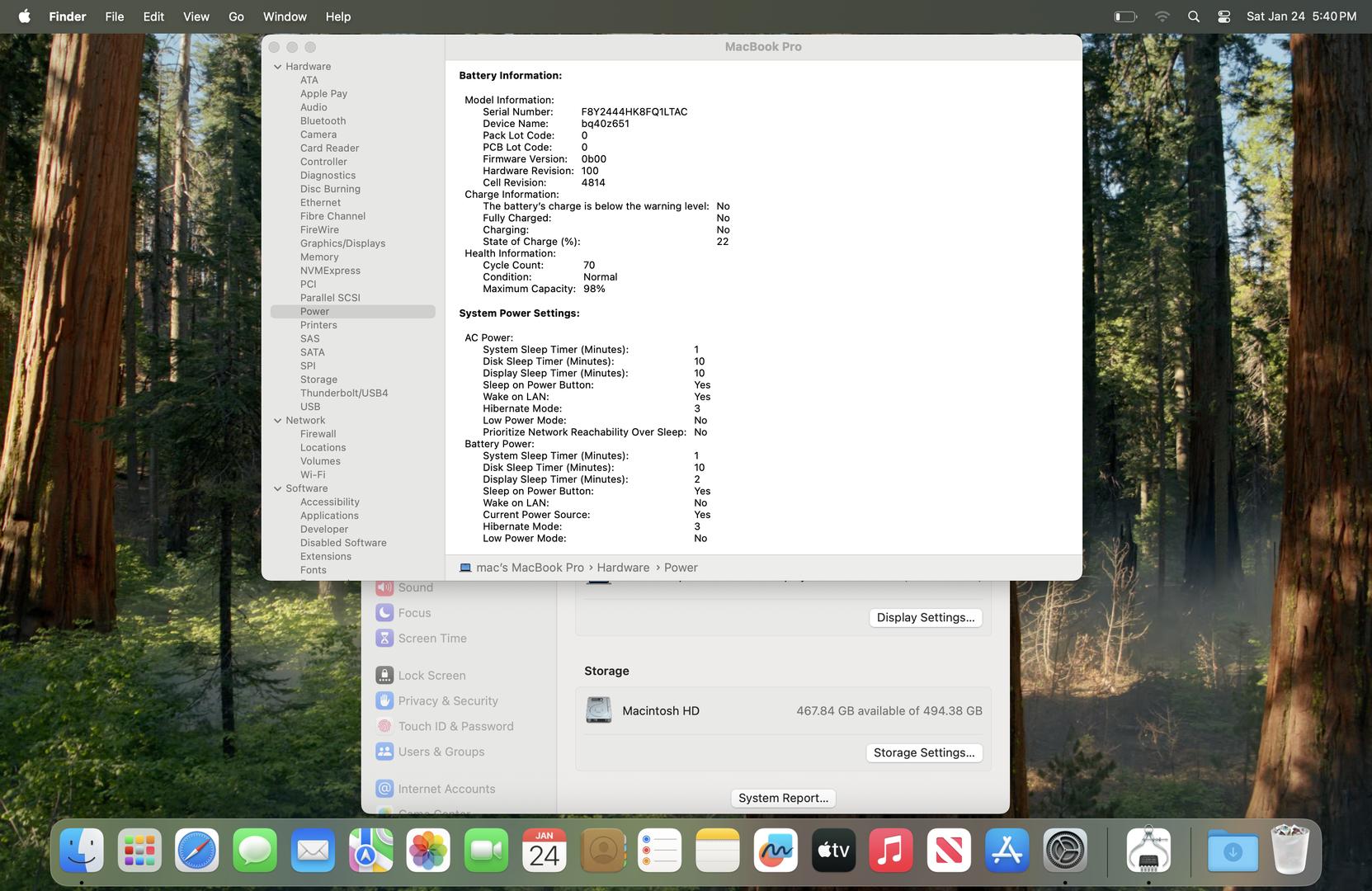Screen dimensions: 1372x891
Task: Click the Lock Screen settings icon
Action: coord(384,675)
